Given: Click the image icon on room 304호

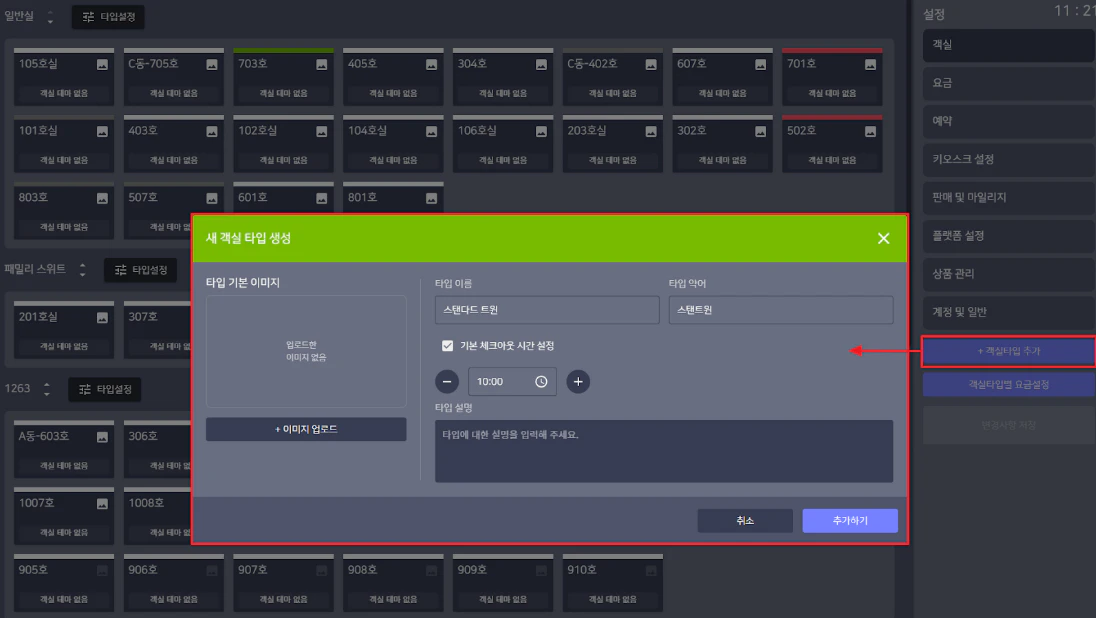Looking at the screenshot, I should (x=541, y=64).
